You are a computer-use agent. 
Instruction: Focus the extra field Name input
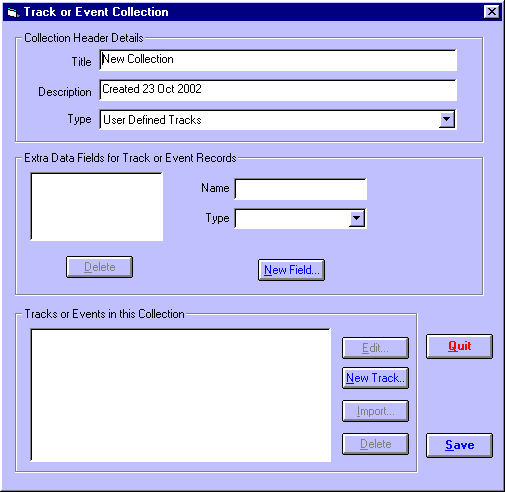(x=301, y=189)
